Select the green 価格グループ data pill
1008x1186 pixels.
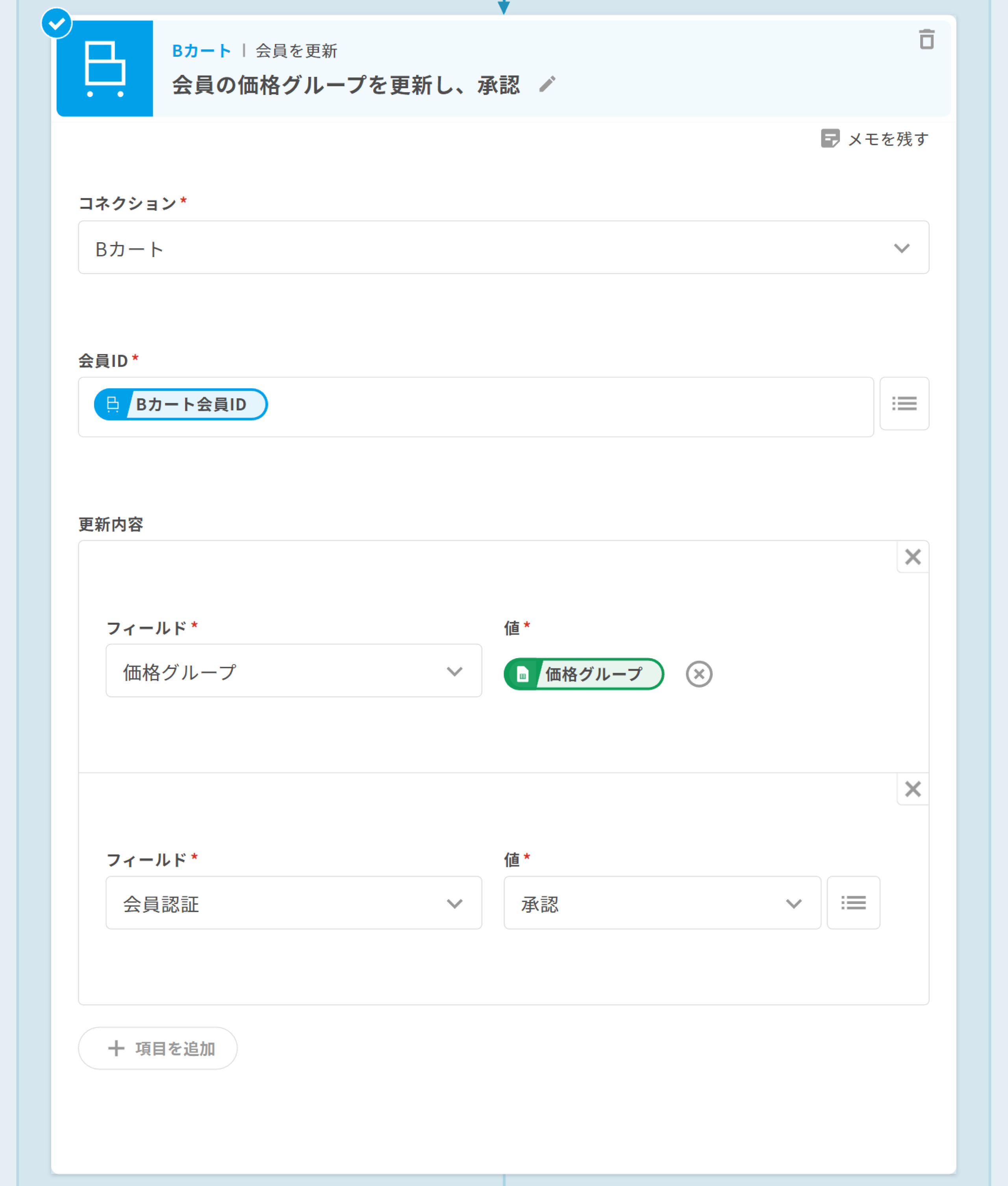[584, 674]
